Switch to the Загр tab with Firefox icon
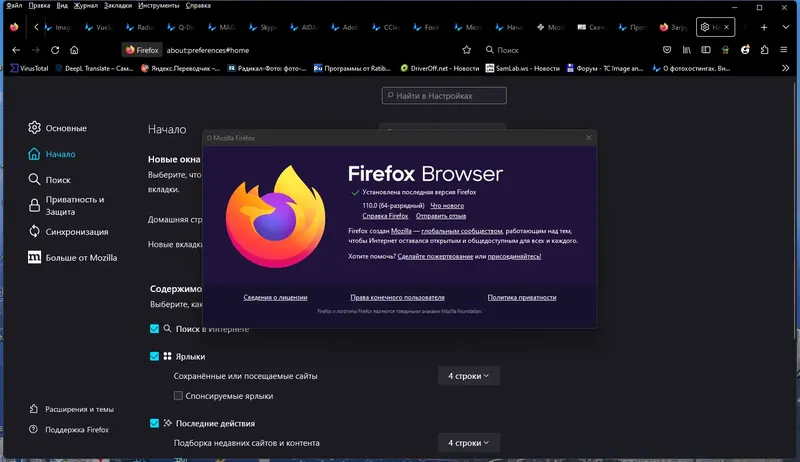This screenshot has width=800, height=462. [674, 27]
